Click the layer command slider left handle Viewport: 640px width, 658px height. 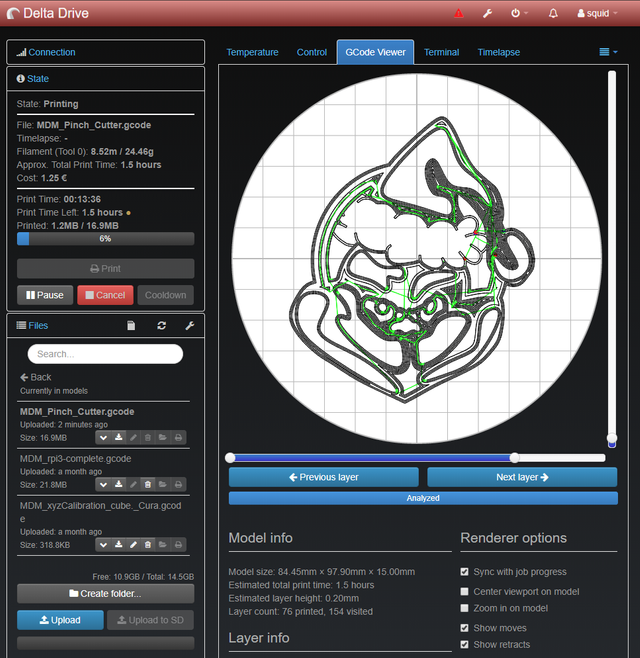point(230,458)
